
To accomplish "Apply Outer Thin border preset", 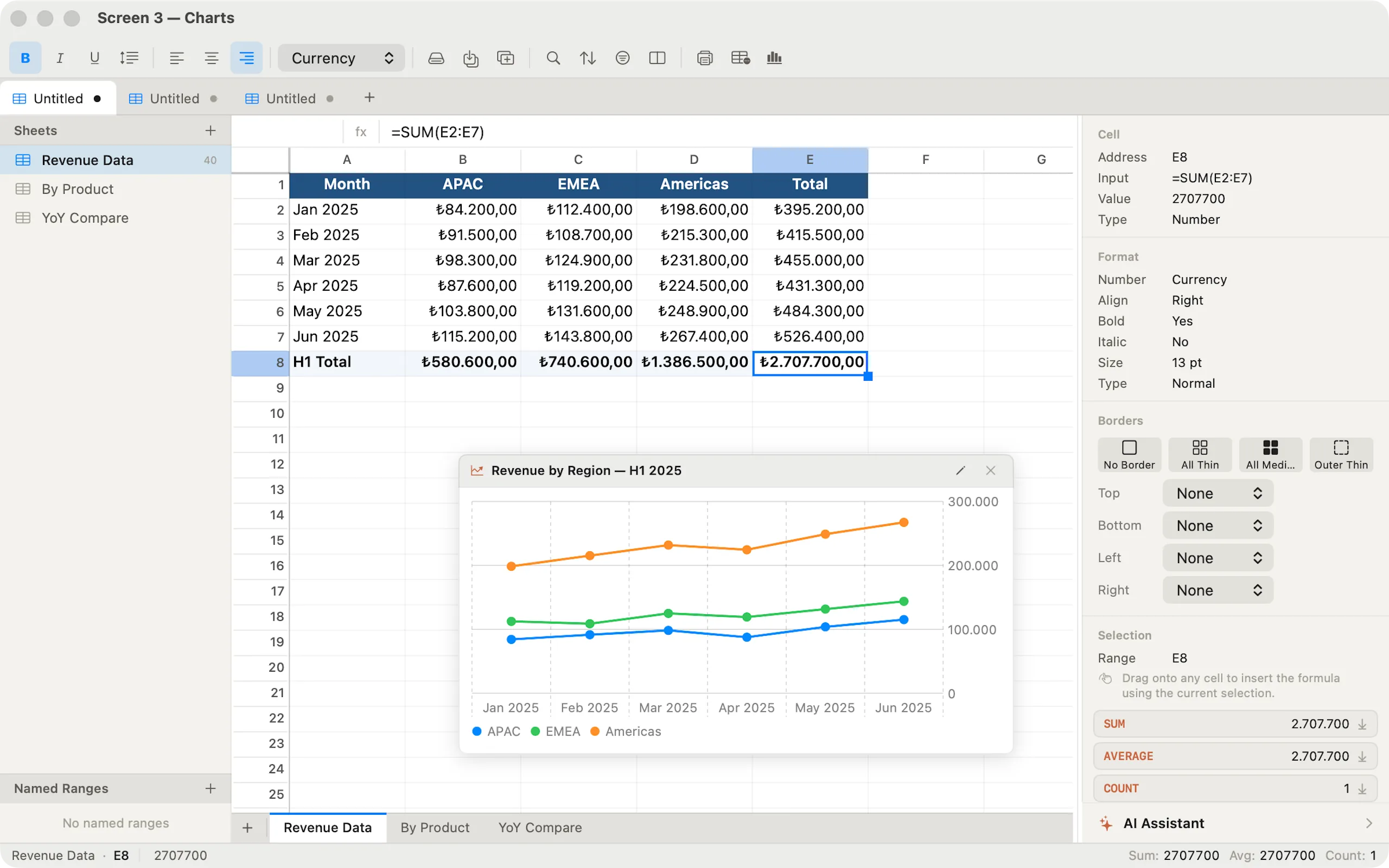I will tap(1341, 455).
